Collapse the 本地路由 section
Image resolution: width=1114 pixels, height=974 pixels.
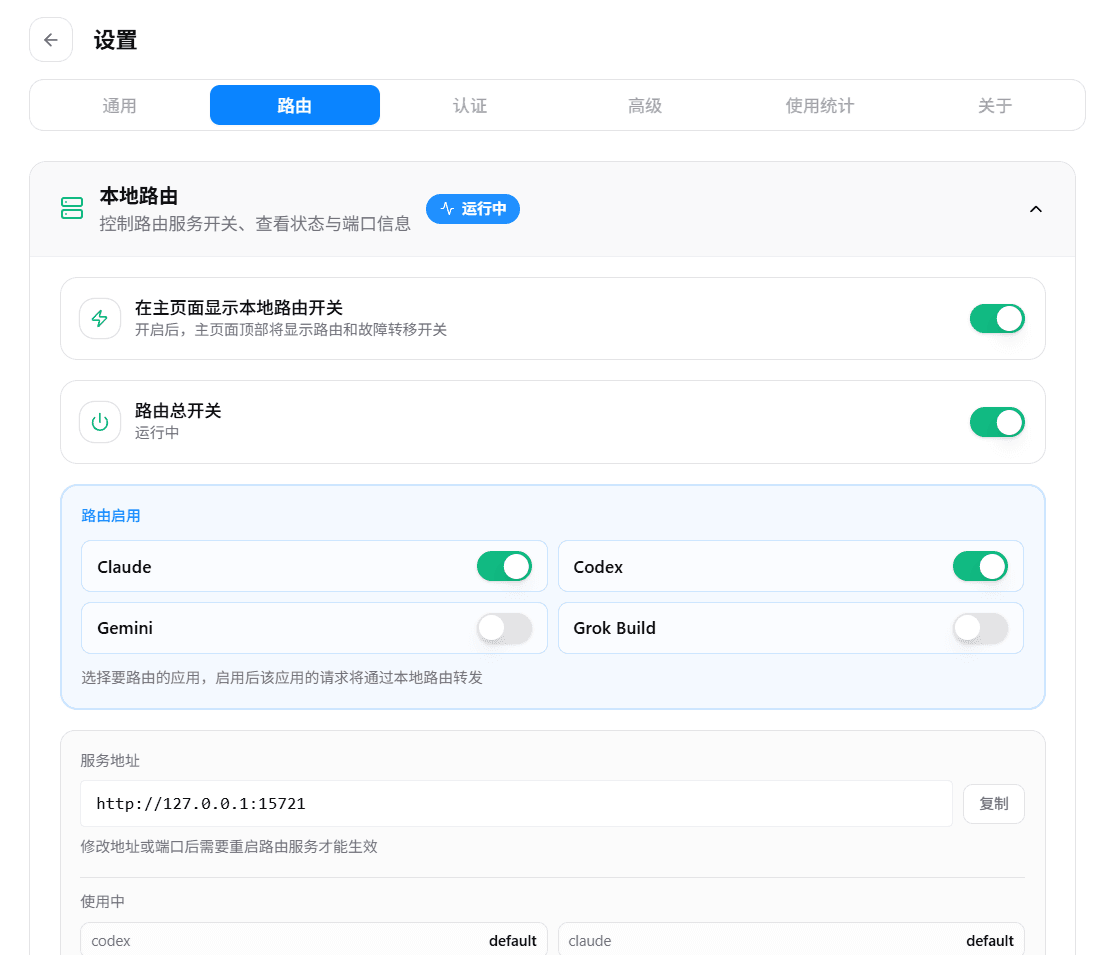coord(1036,209)
